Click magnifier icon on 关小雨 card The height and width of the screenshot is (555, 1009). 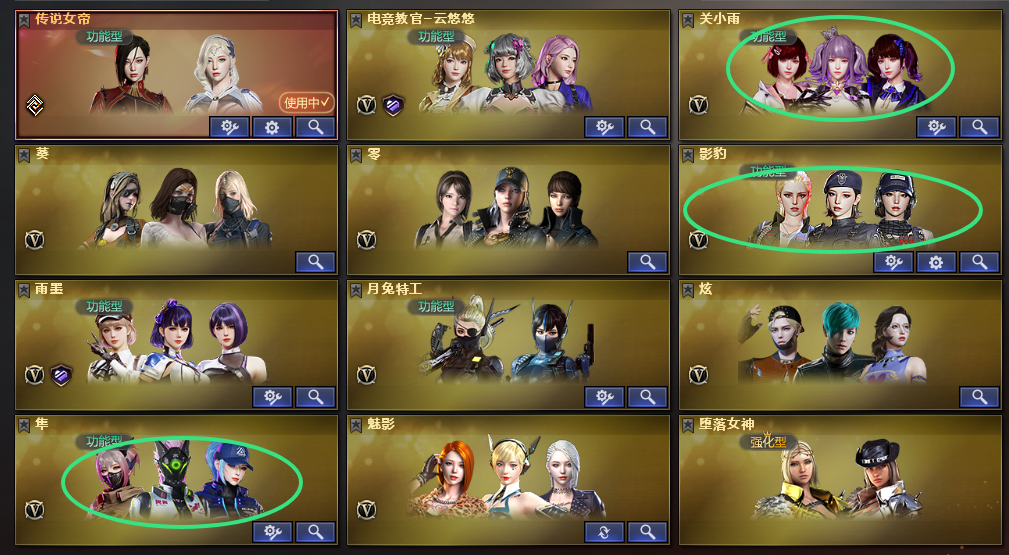pyautogui.click(x=979, y=127)
